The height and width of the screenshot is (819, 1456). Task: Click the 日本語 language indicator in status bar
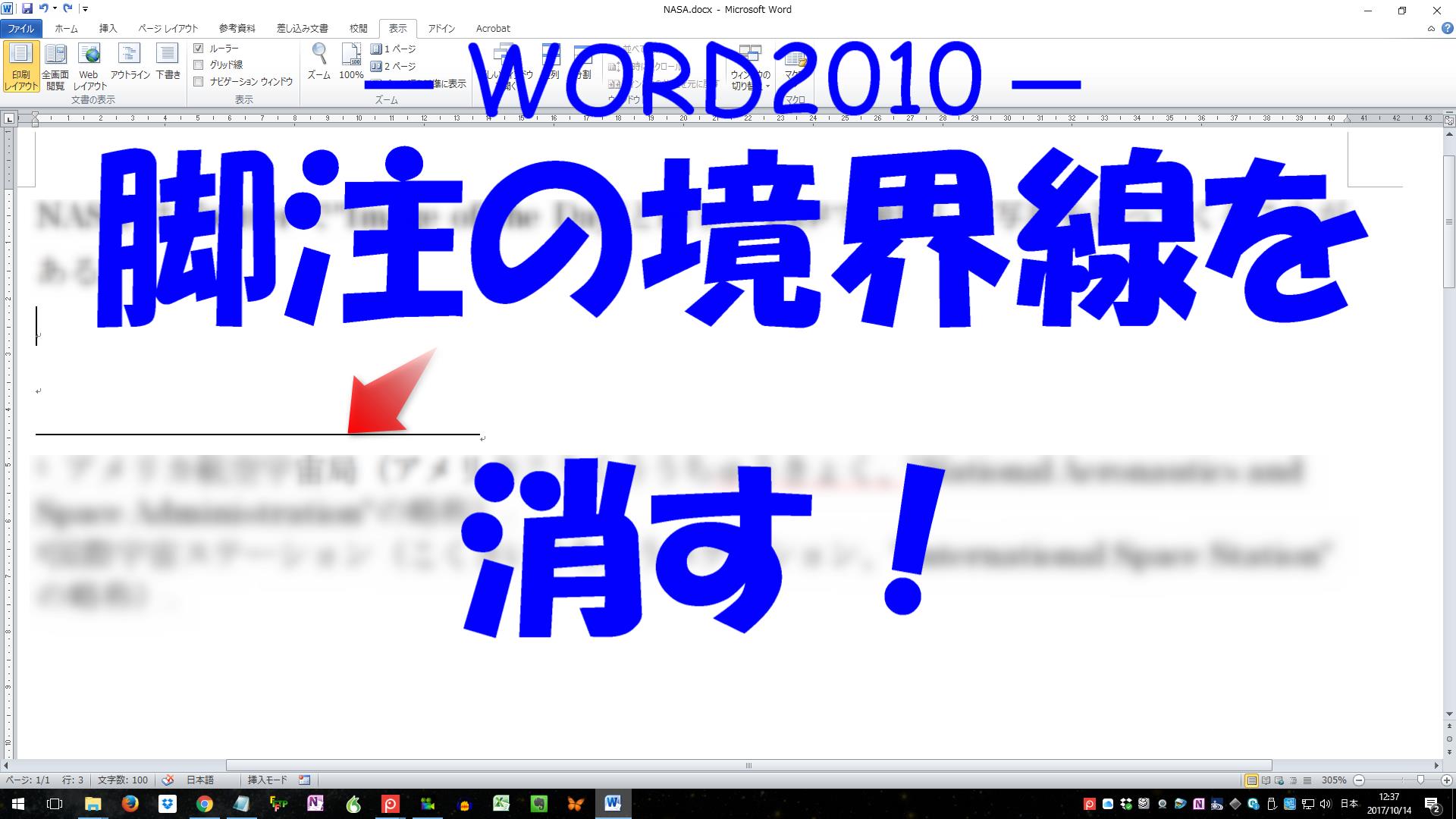200,780
